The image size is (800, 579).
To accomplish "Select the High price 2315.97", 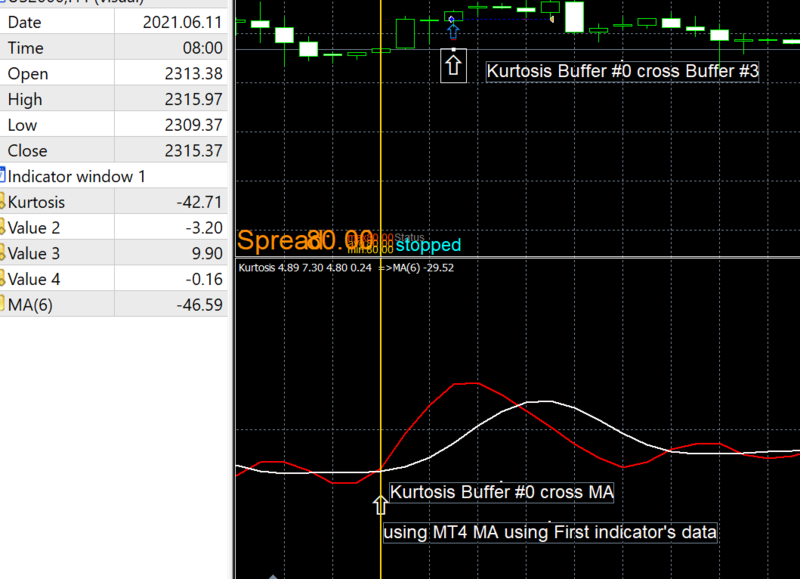I will (193, 99).
